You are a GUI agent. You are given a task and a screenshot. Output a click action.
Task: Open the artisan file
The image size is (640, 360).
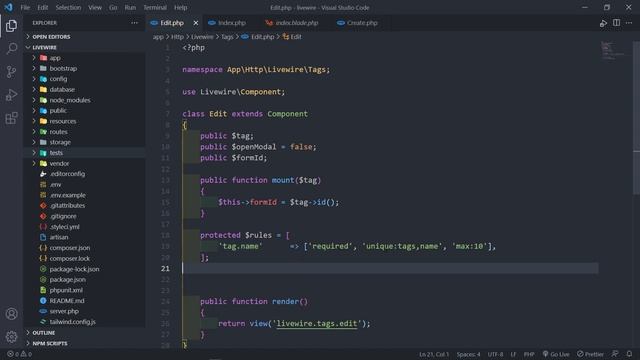pos(85,237)
